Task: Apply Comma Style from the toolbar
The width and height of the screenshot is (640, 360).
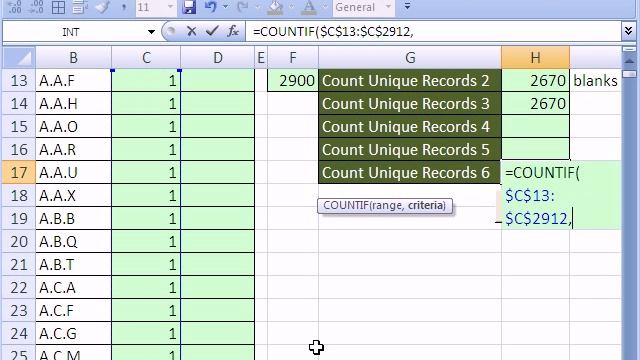Action: click(x=123, y=7)
